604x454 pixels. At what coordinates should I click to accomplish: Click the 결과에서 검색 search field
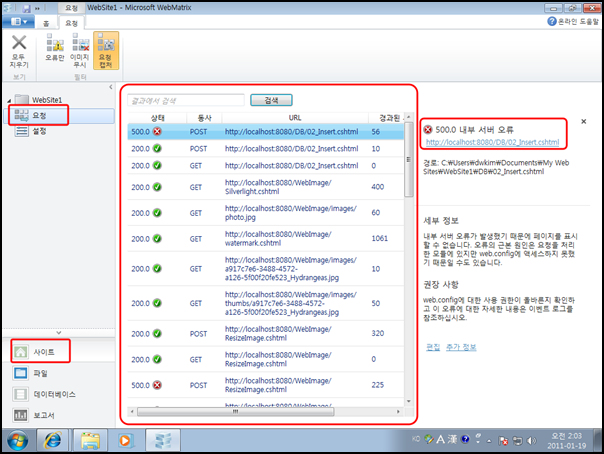pyautogui.click(x=186, y=101)
